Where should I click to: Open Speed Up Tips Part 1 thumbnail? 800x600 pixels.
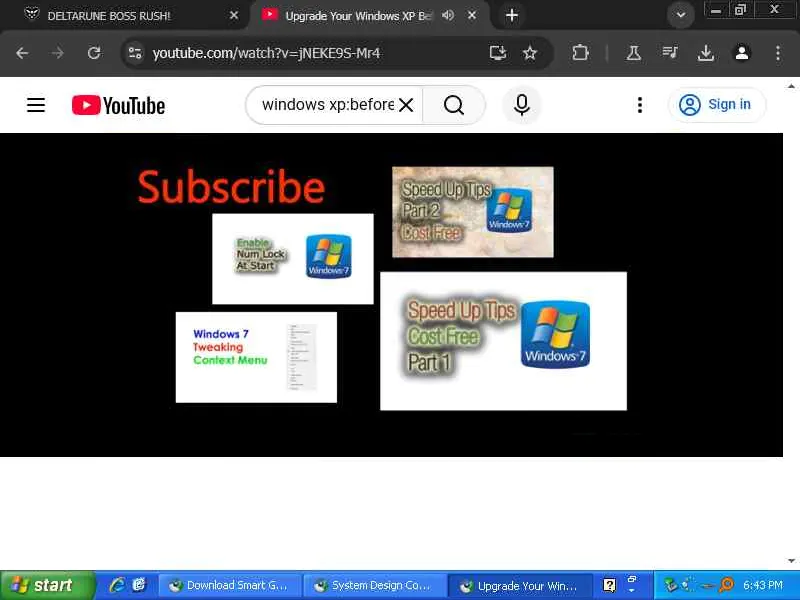point(504,341)
